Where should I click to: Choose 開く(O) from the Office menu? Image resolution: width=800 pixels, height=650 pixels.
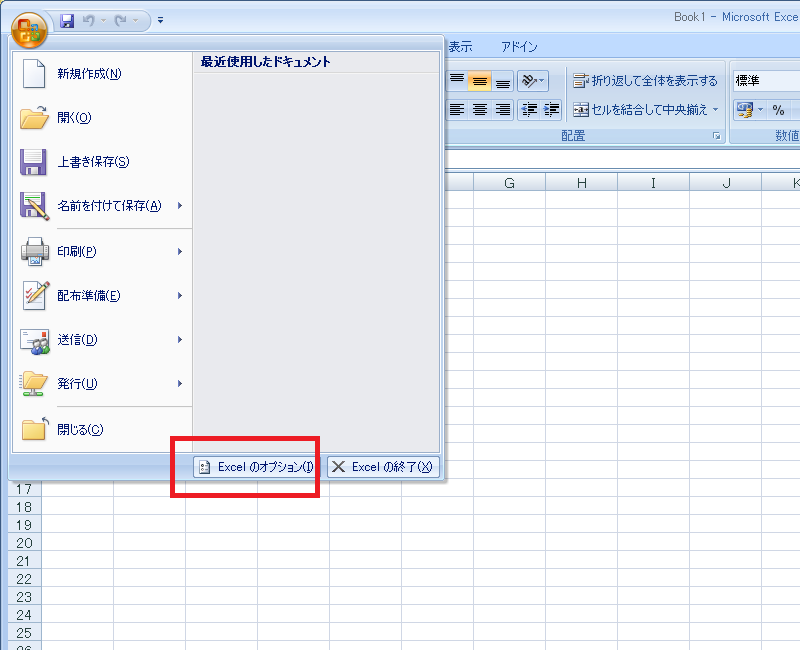pos(102,118)
